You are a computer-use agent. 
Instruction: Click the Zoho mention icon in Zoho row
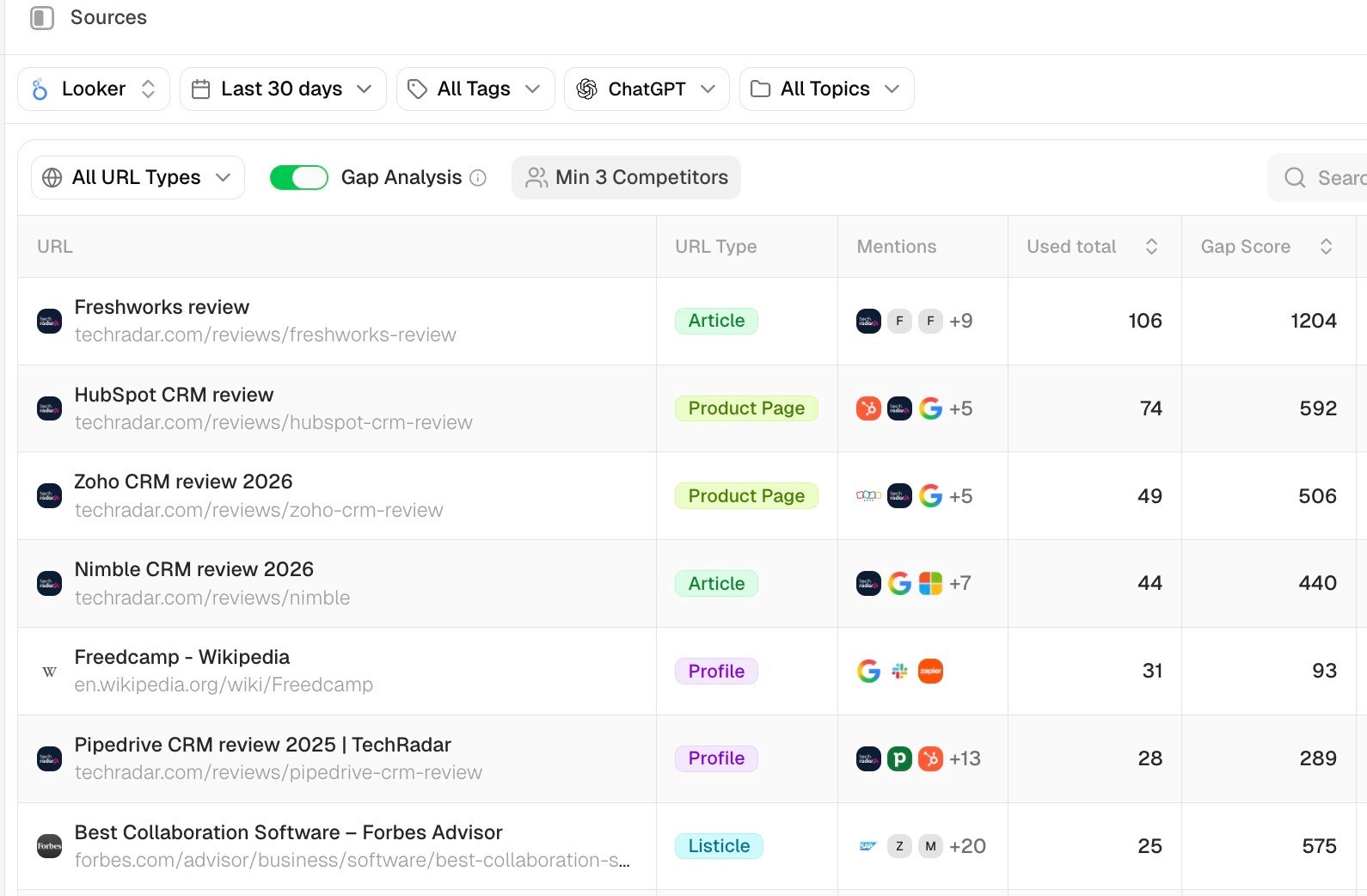pos(868,496)
